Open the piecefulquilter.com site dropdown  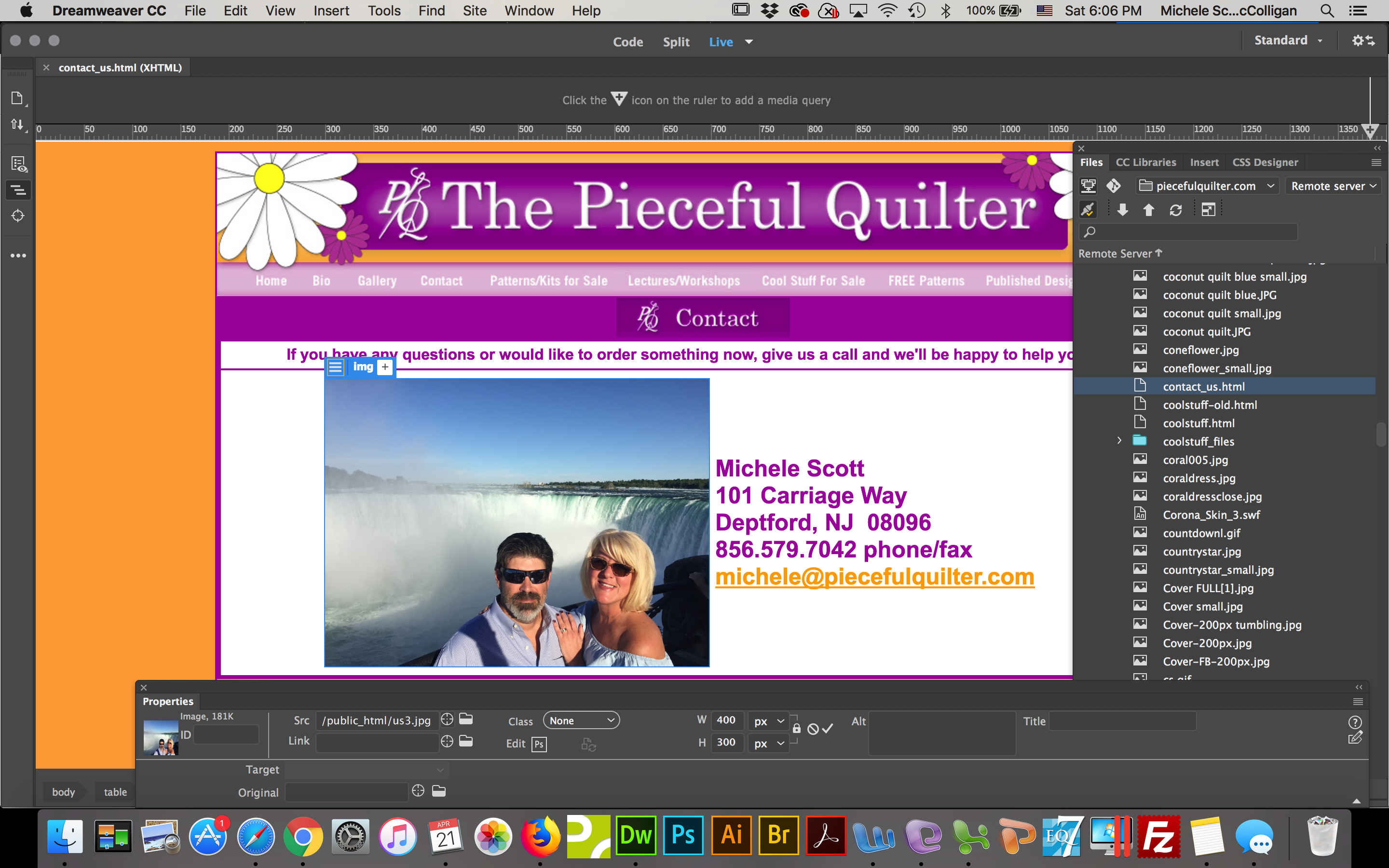pyautogui.click(x=1208, y=186)
